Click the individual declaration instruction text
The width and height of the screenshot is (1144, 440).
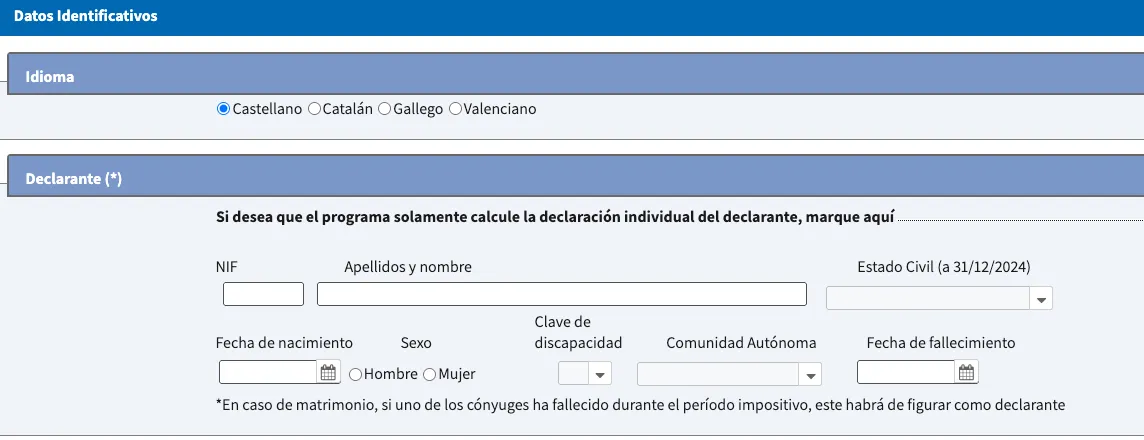point(555,216)
